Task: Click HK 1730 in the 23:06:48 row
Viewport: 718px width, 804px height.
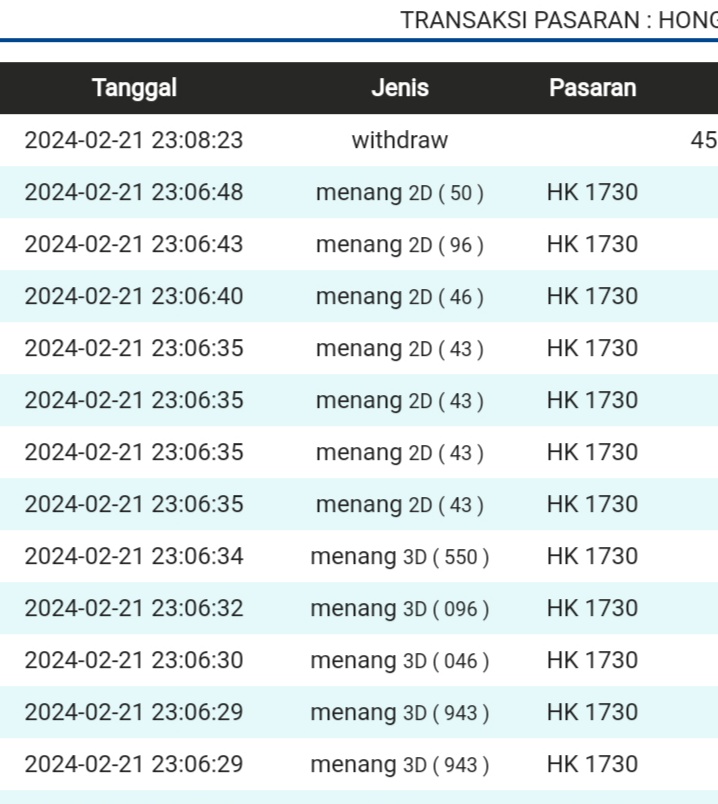Action: pos(592,192)
